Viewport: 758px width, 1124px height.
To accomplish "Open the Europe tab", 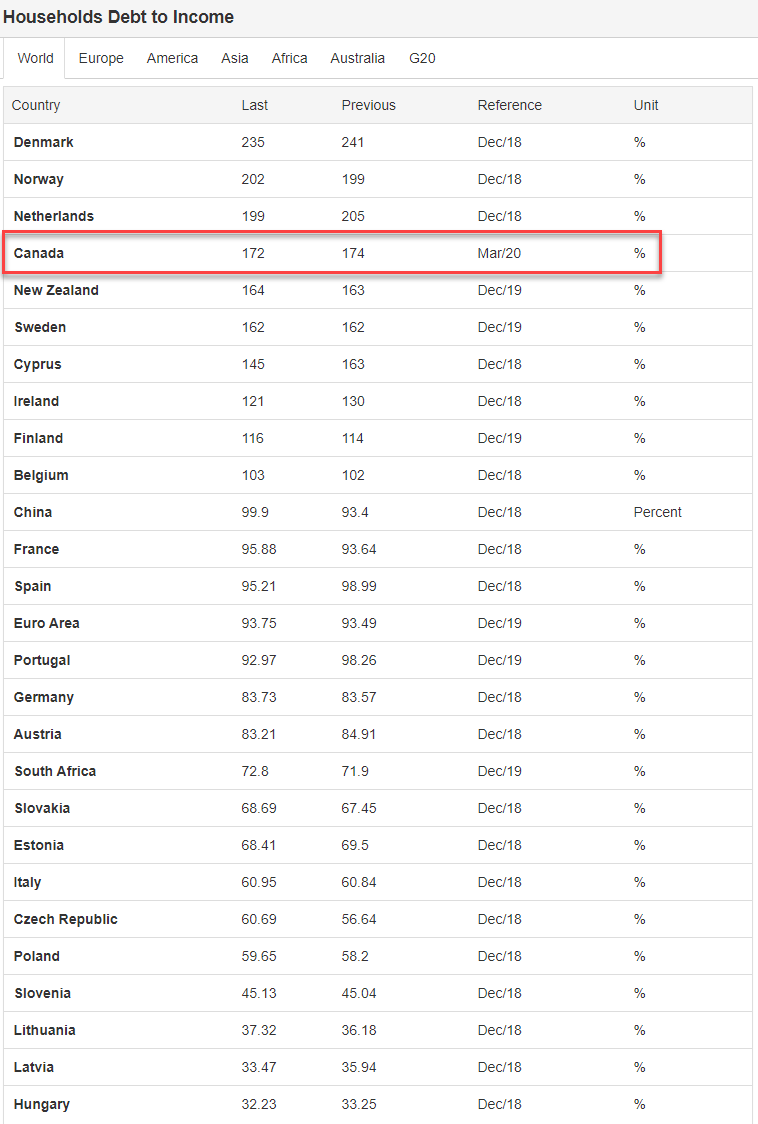I will (x=101, y=58).
